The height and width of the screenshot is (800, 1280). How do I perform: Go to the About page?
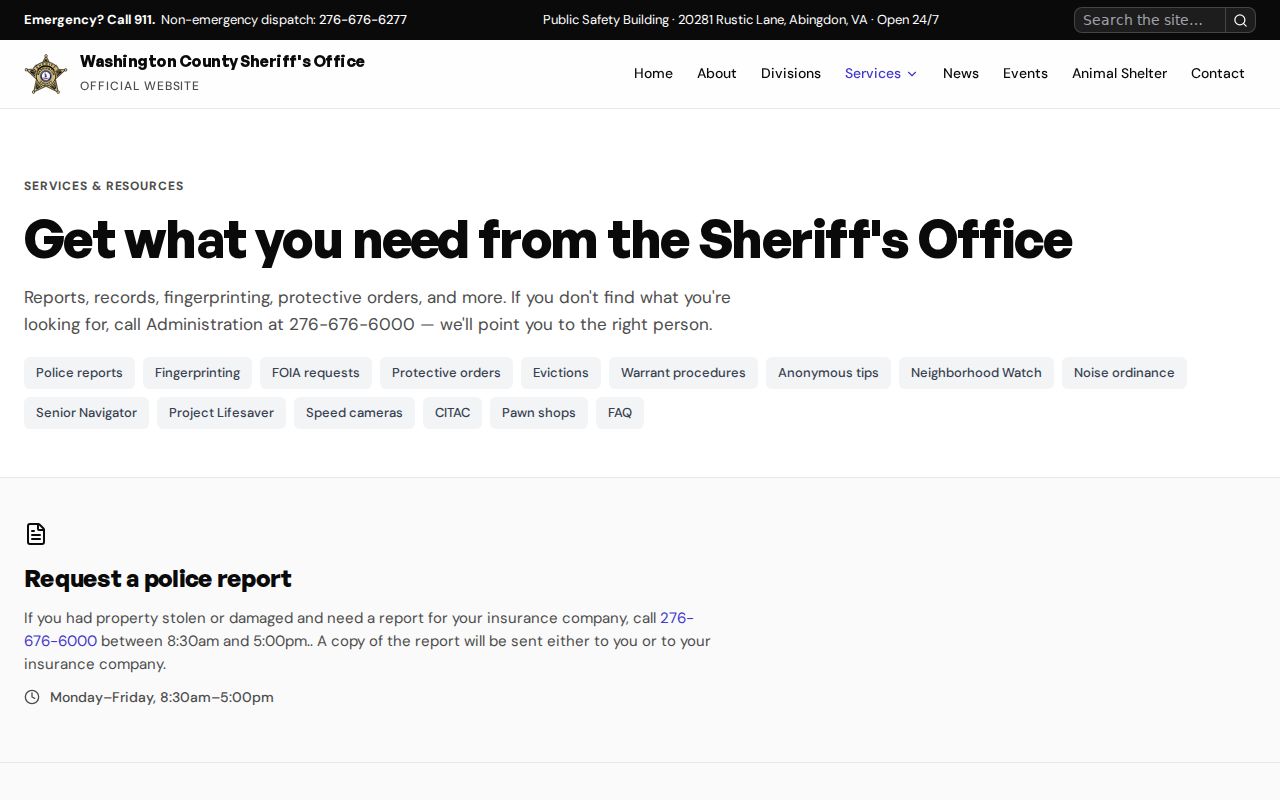[x=717, y=73]
